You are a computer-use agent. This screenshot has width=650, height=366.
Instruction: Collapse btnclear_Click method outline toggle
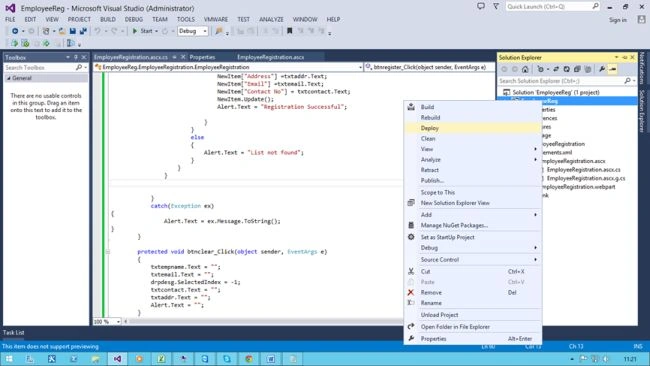click(x=108, y=252)
